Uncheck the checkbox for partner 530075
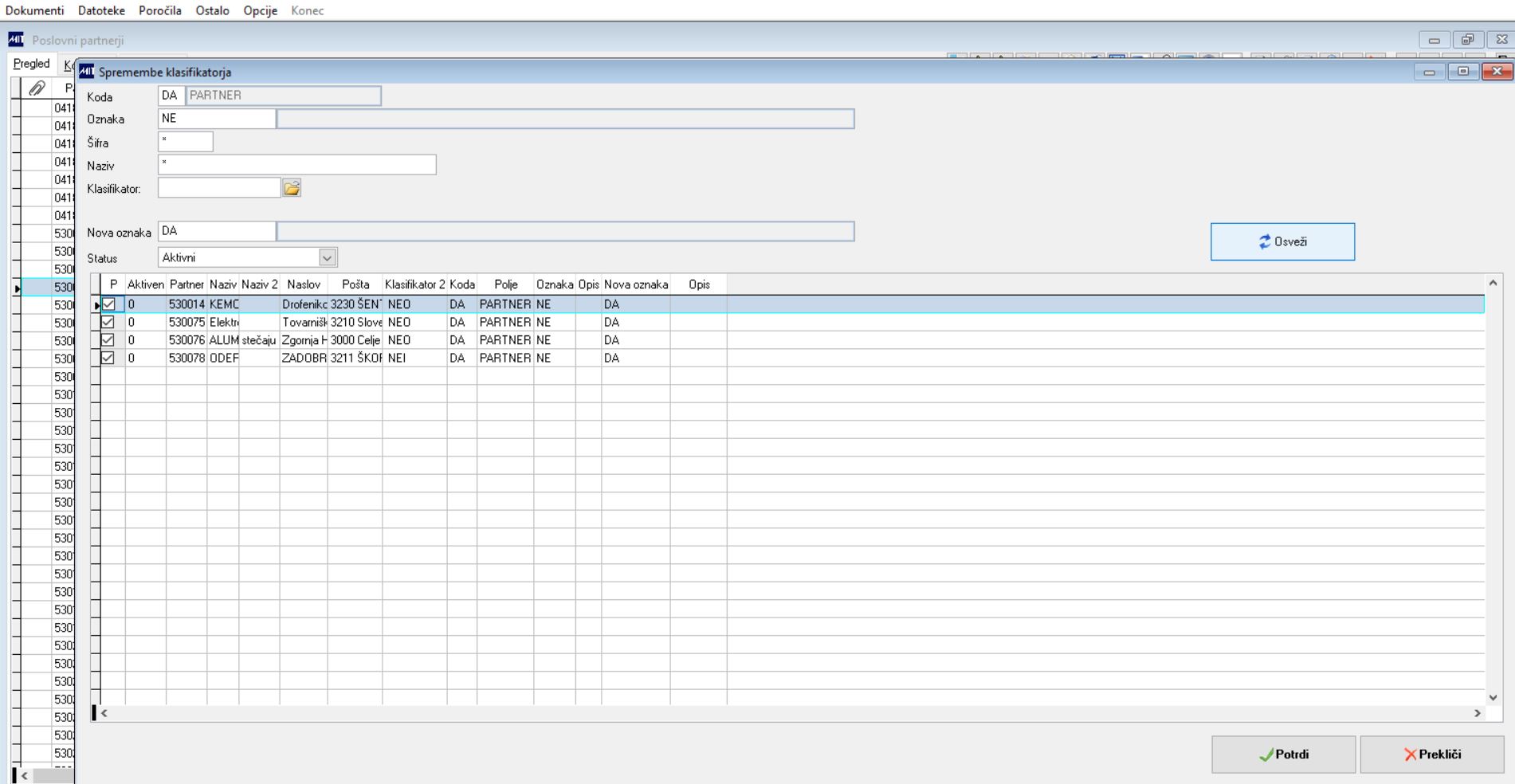The image size is (1515, 784). coord(108,322)
